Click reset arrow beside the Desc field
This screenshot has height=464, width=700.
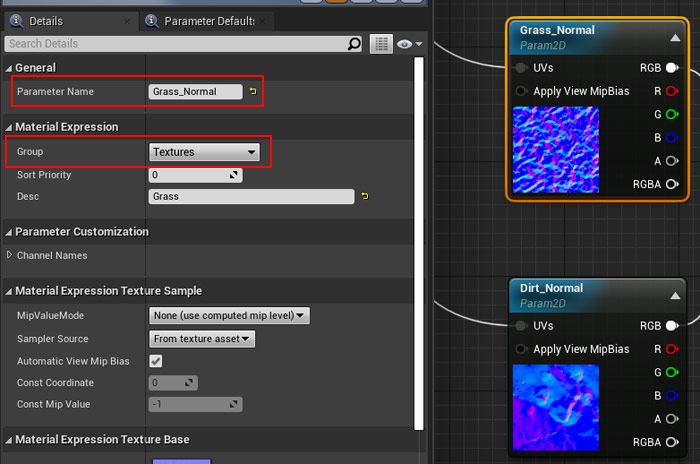365,196
